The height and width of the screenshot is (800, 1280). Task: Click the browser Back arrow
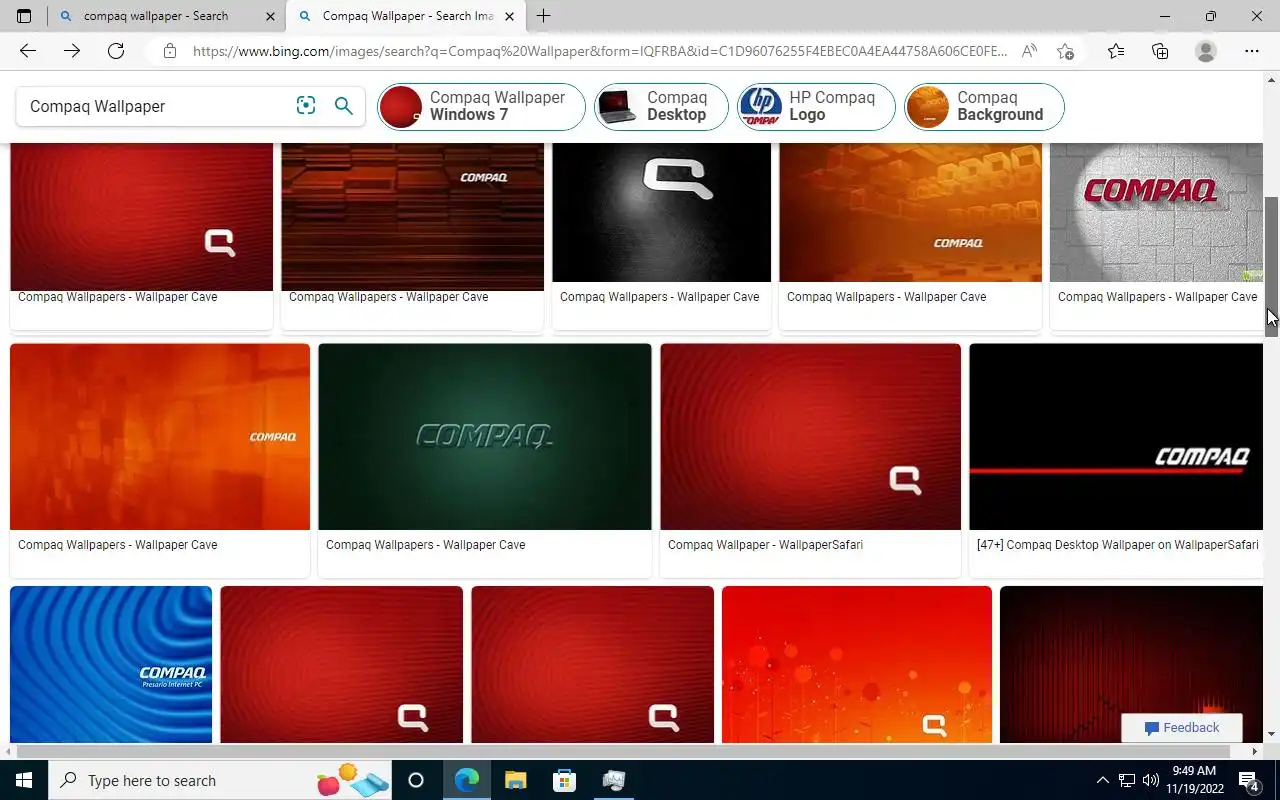click(x=27, y=51)
